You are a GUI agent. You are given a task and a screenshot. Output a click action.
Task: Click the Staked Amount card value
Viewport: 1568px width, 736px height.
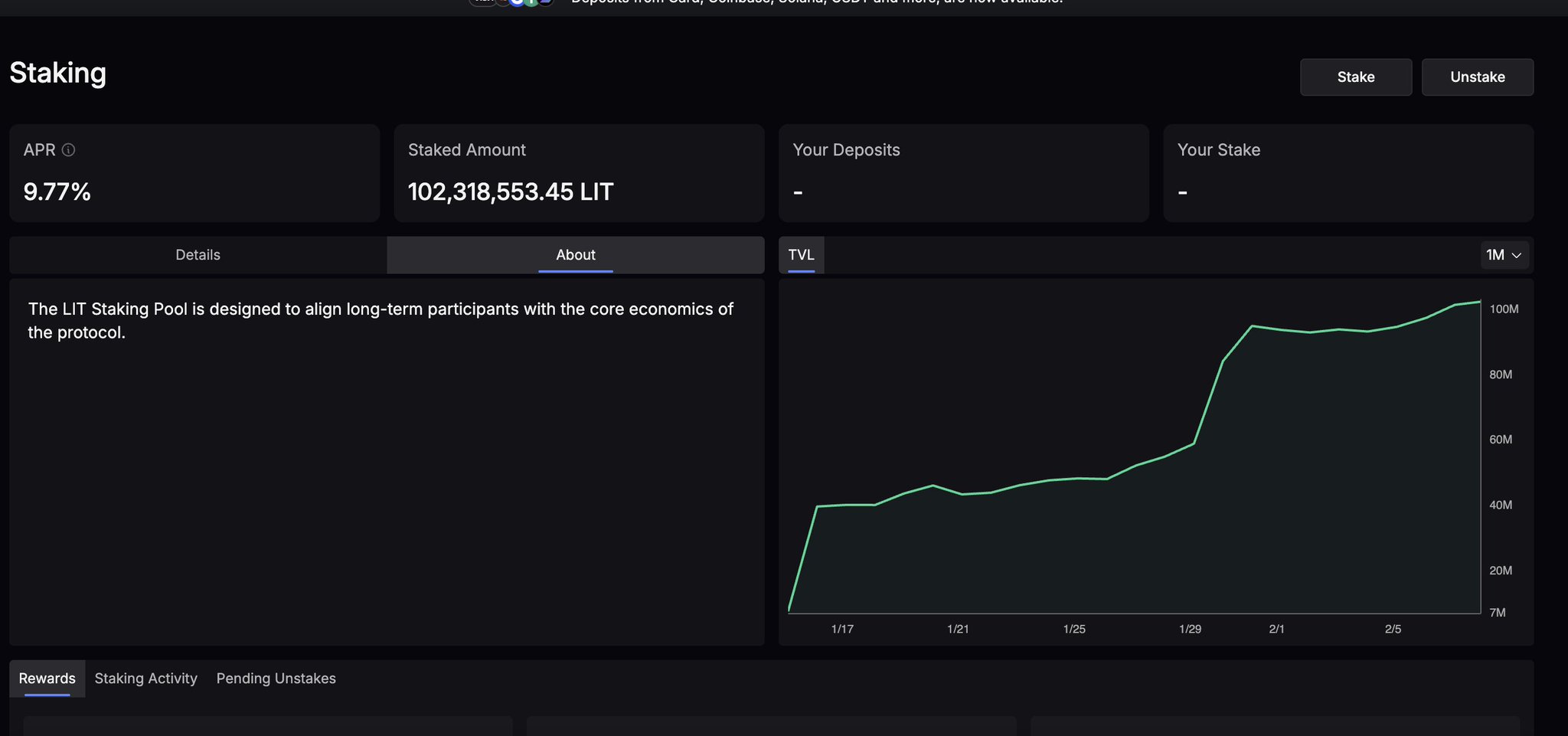click(x=510, y=191)
